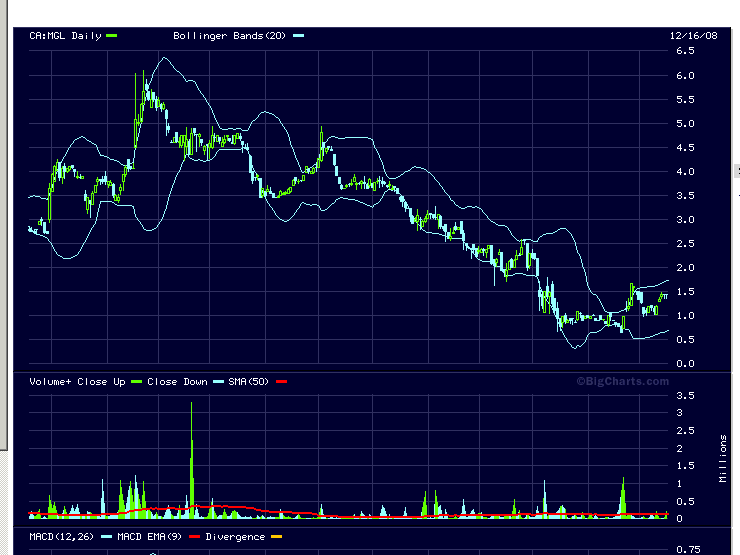Click the Close Down legend label

coord(177,382)
